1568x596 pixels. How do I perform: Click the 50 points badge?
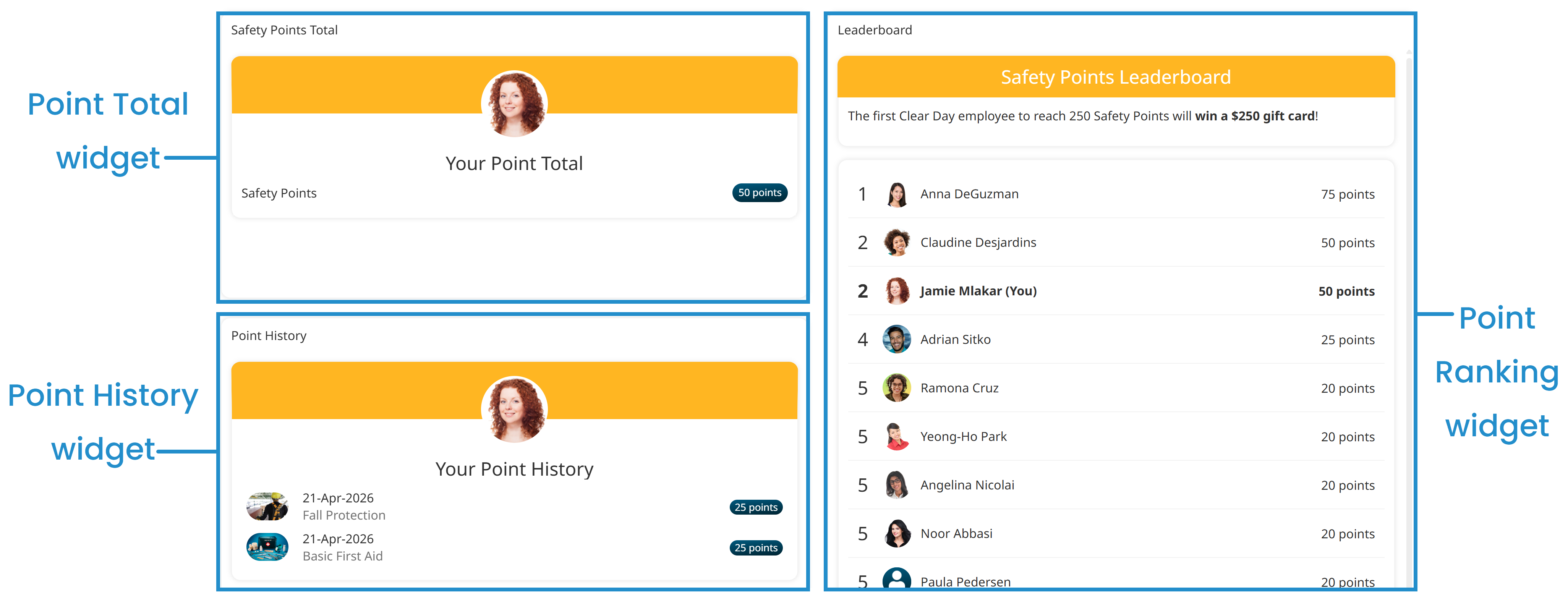759,193
